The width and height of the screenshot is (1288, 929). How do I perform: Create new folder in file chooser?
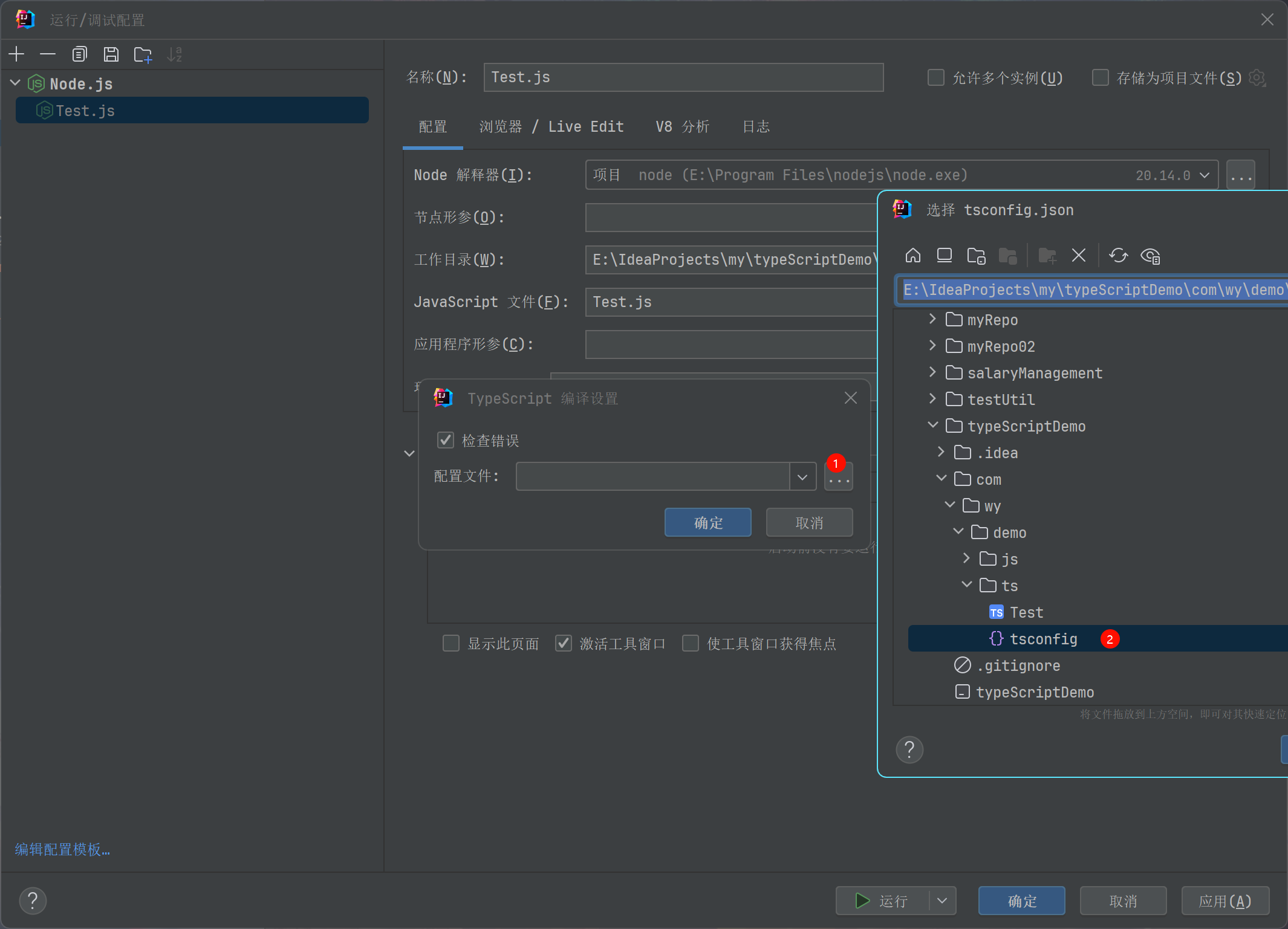point(1047,256)
